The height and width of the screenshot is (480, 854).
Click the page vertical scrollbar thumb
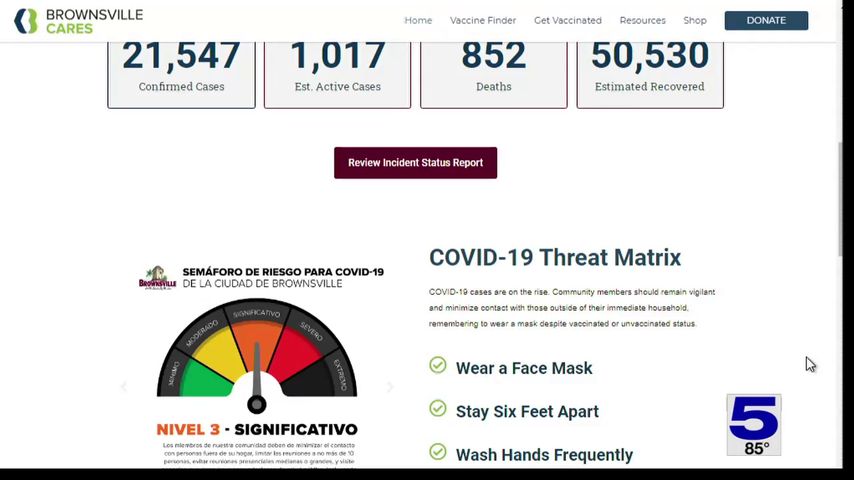coord(841,199)
